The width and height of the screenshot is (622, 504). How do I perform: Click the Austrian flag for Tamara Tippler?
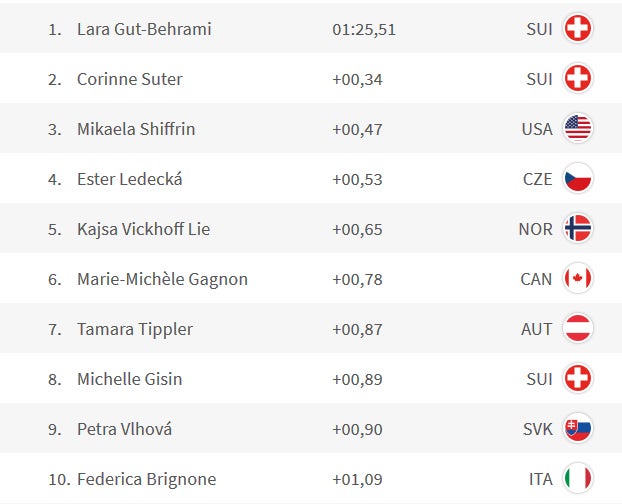pos(578,328)
